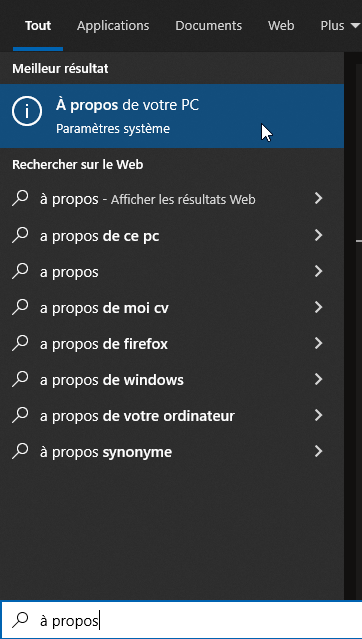The image size is (362, 639).
Task: Expand the chevron for 'a propos de votre ordinateur'
Action: [318, 415]
